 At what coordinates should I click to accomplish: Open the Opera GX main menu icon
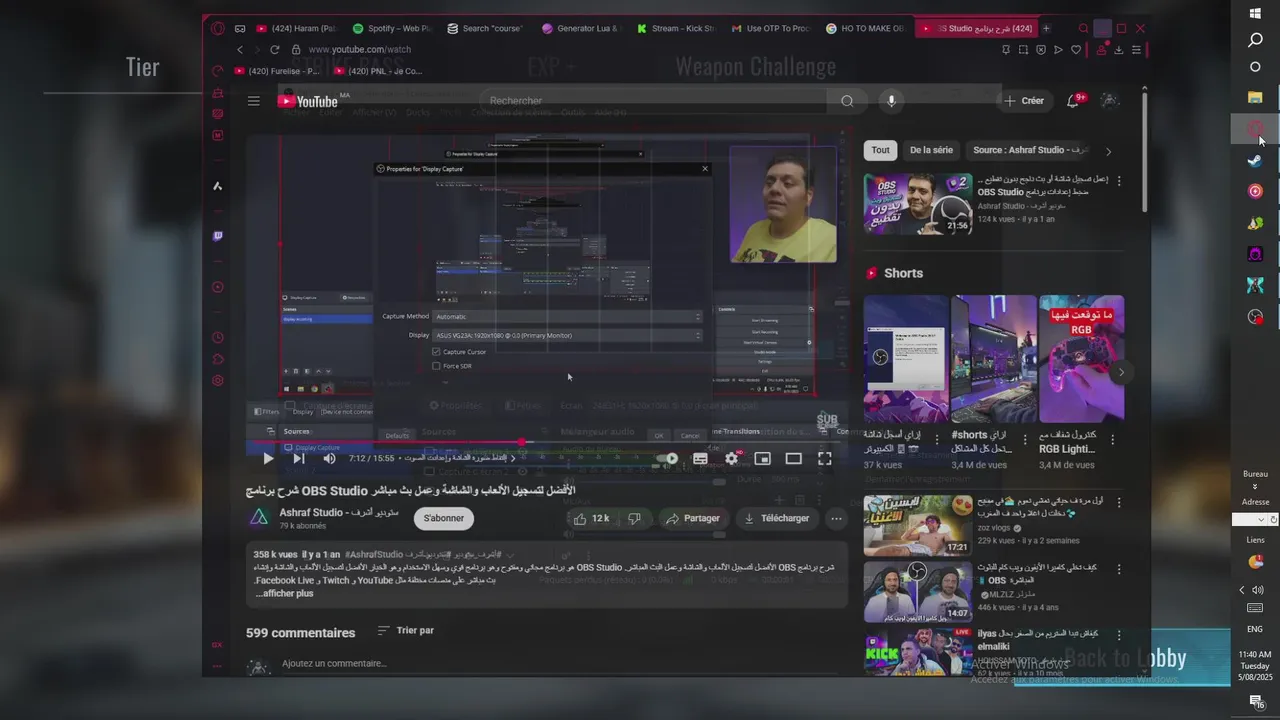218,28
